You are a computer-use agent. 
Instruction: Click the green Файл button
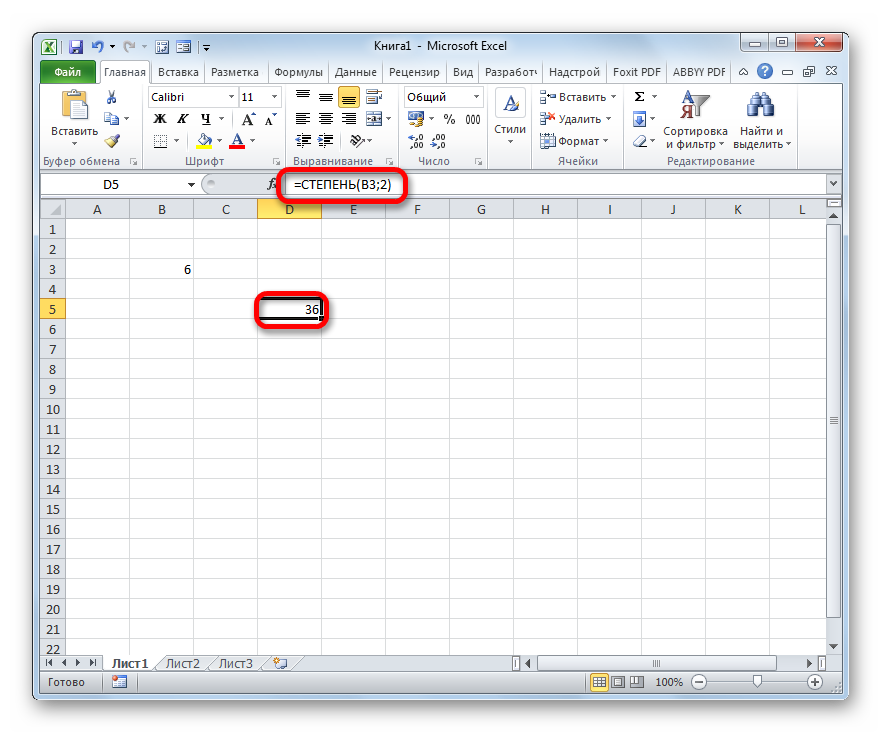[68, 72]
